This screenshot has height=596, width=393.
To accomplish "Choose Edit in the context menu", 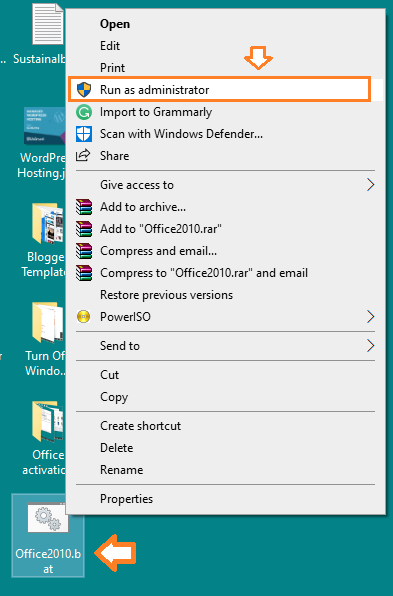I will 110,46.
